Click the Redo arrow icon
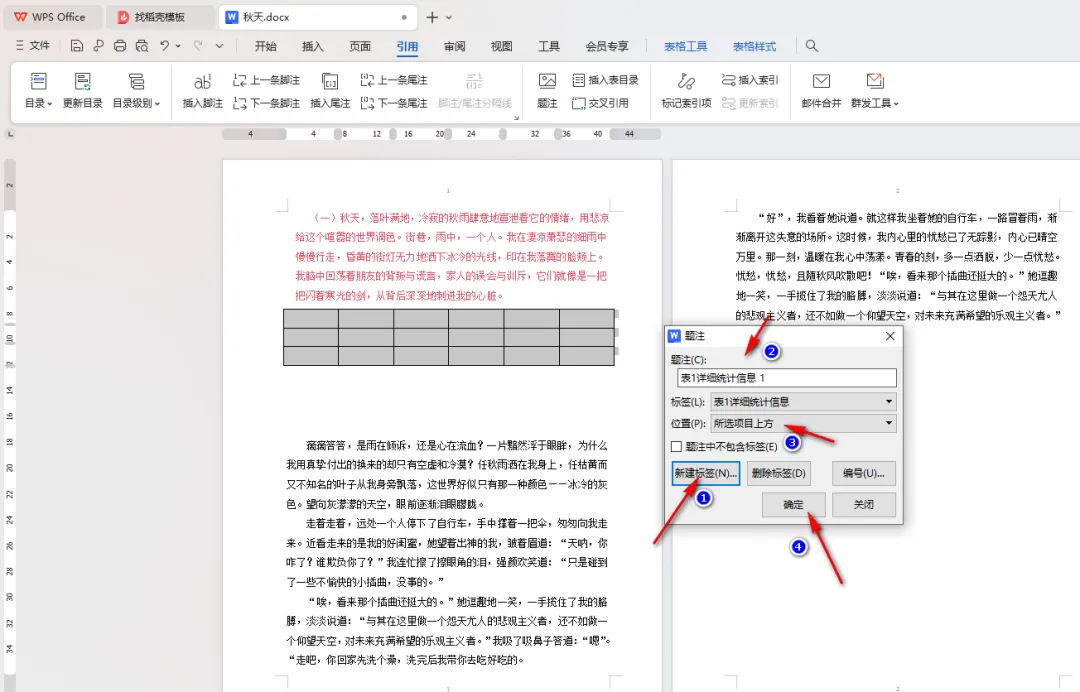The width and height of the screenshot is (1080, 692). coord(198,45)
